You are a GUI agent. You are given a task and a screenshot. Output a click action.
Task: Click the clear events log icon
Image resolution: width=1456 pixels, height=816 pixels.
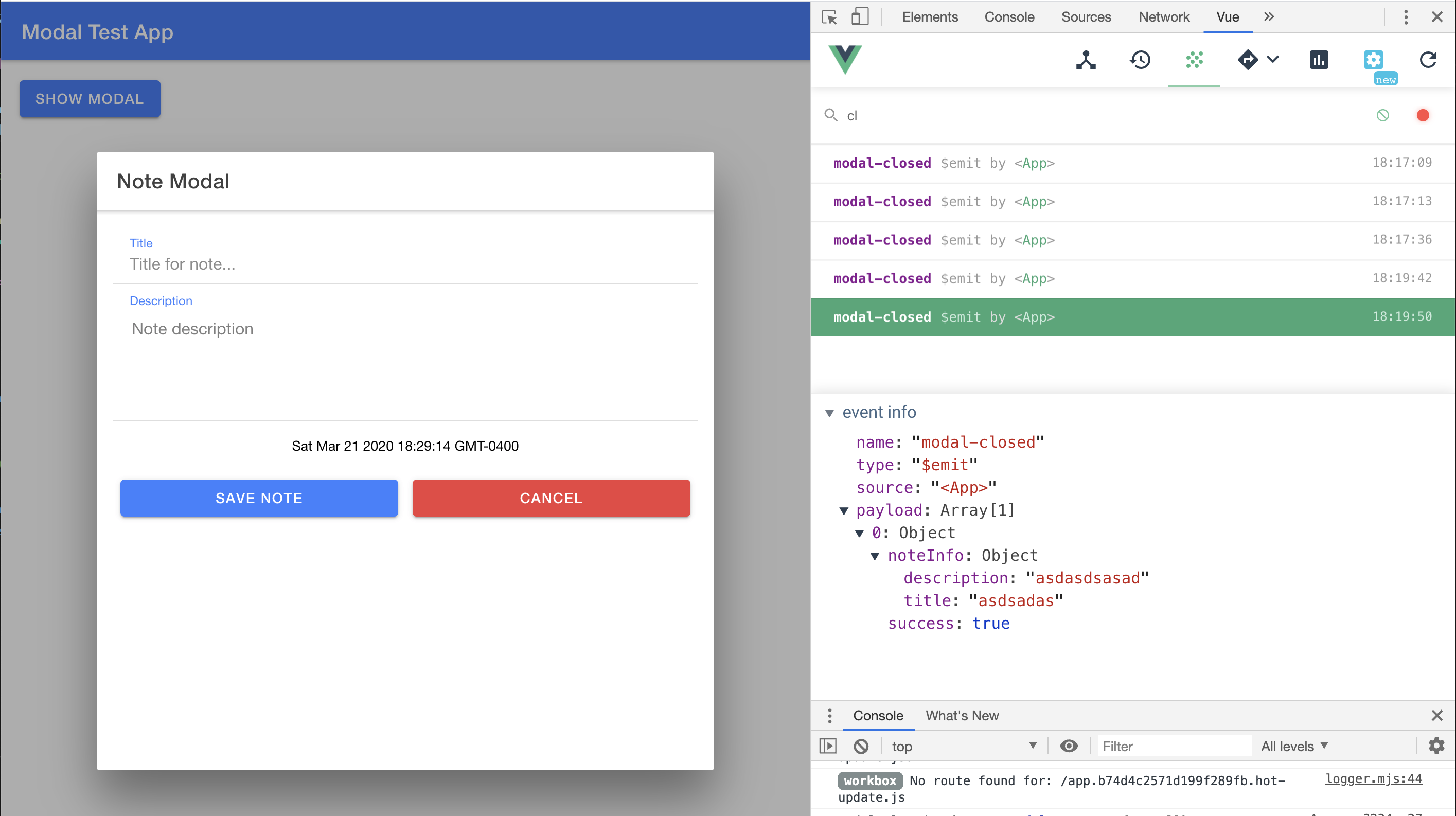1382,115
